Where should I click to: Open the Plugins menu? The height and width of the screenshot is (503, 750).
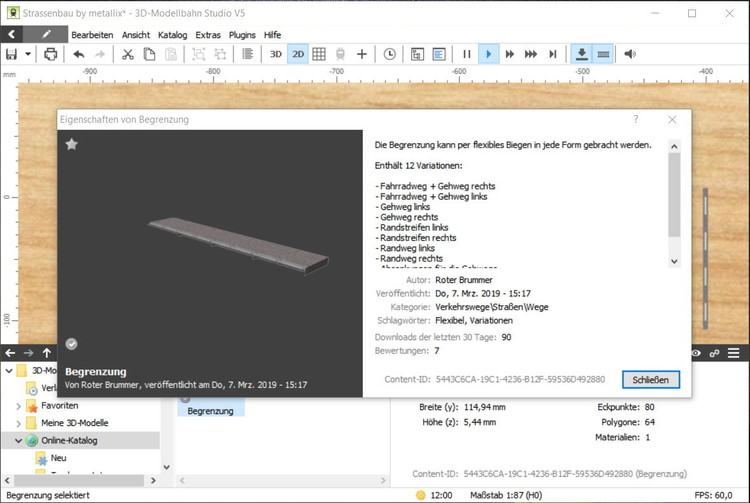[x=242, y=34]
